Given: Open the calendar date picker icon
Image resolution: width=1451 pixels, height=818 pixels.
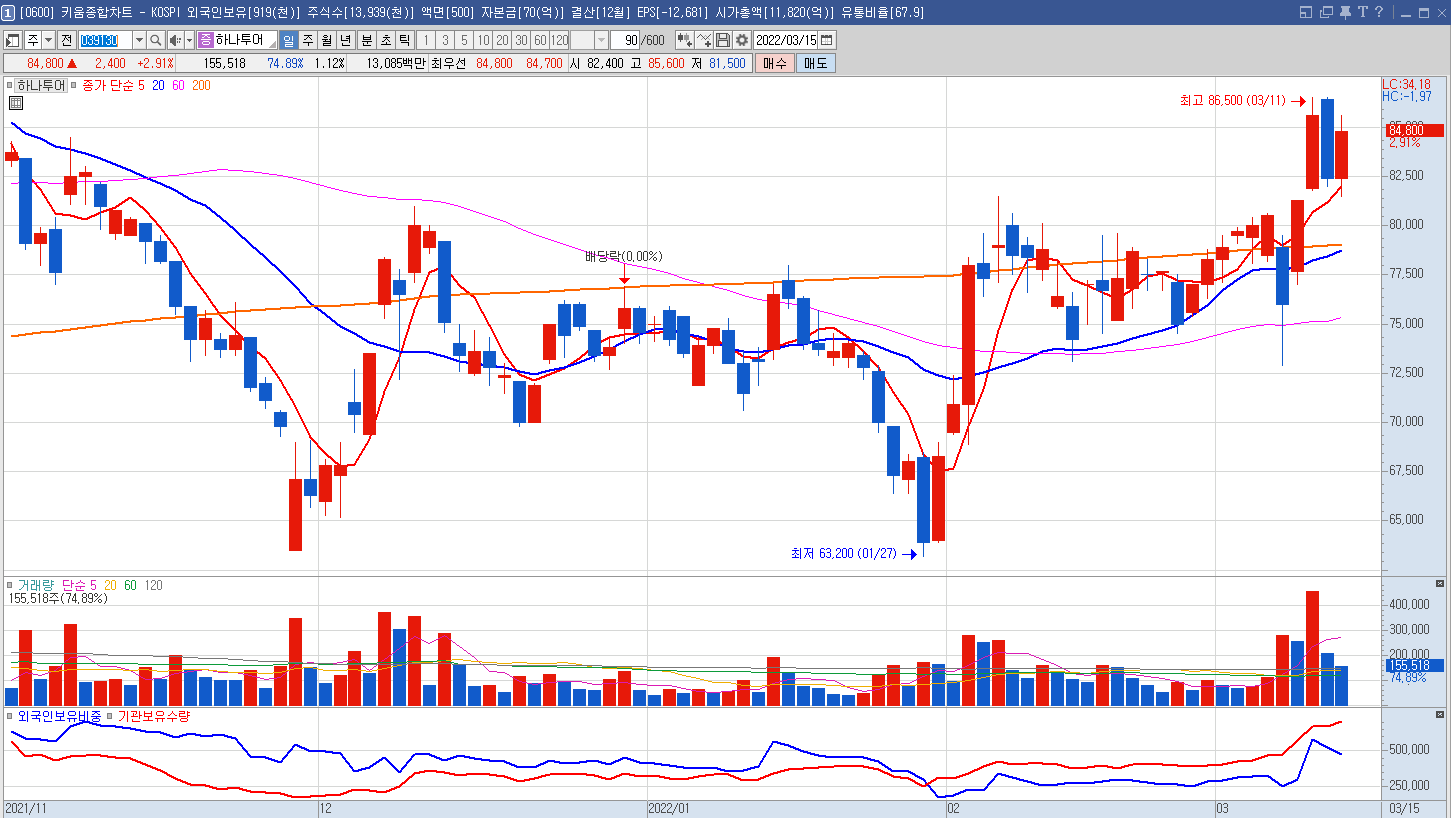Looking at the screenshot, I should pos(827,40).
